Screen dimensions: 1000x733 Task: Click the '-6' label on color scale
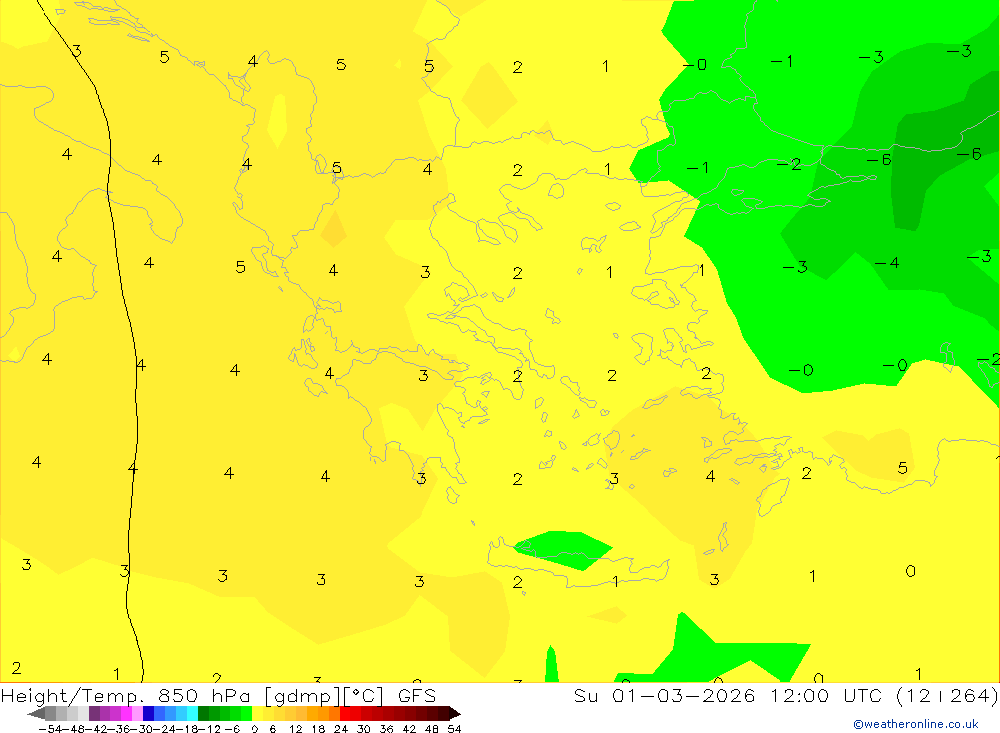point(232,729)
